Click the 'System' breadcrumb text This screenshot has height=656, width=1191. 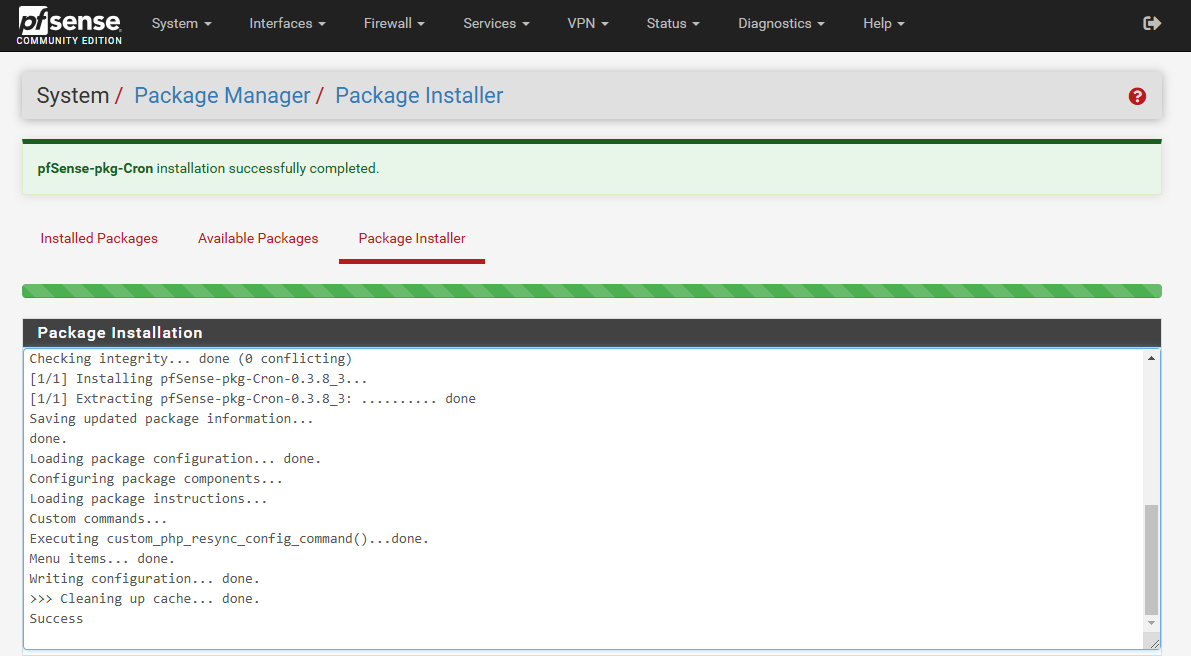pyautogui.click(x=73, y=96)
